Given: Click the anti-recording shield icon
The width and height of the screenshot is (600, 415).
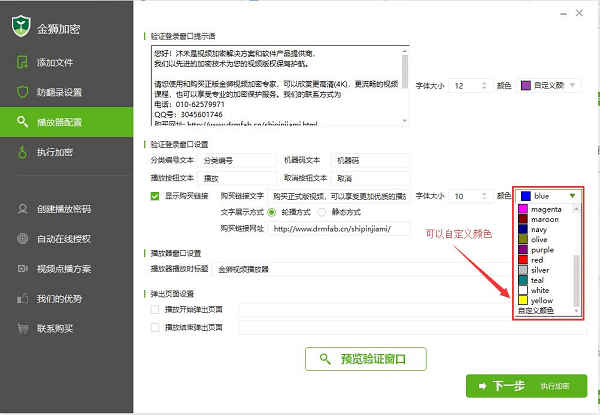Looking at the screenshot, I should (x=23, y=92).
